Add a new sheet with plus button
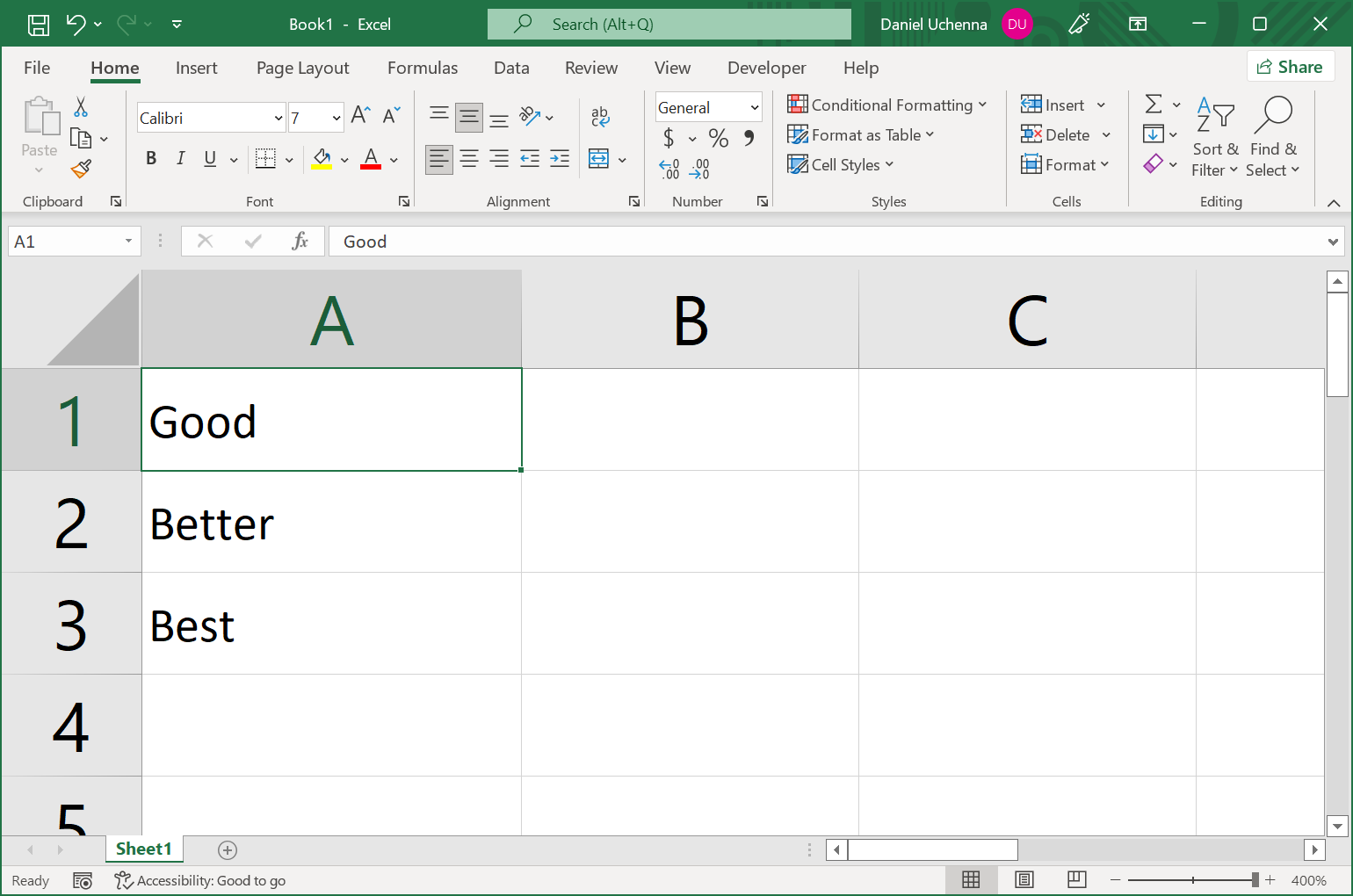The image size is (1353, 896). [228, 849]
